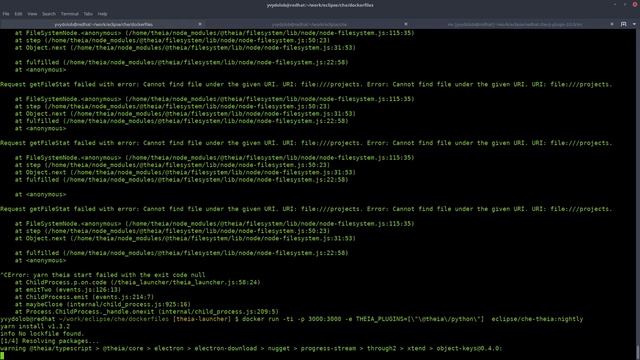Click '[1/4] Resolving packages...' line
640x360 pixels.
pyautogui.click(x=49, y=341)
